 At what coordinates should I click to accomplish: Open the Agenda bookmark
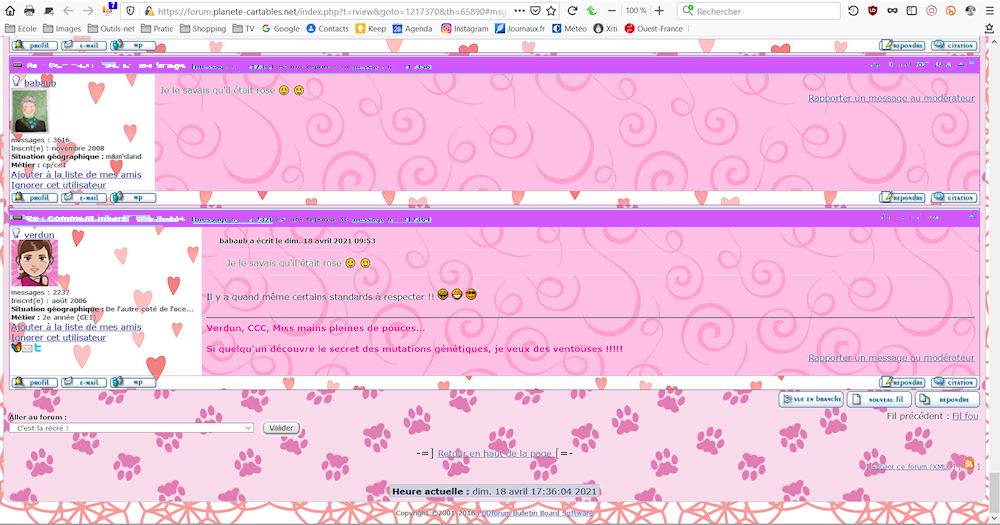[412, 29]
